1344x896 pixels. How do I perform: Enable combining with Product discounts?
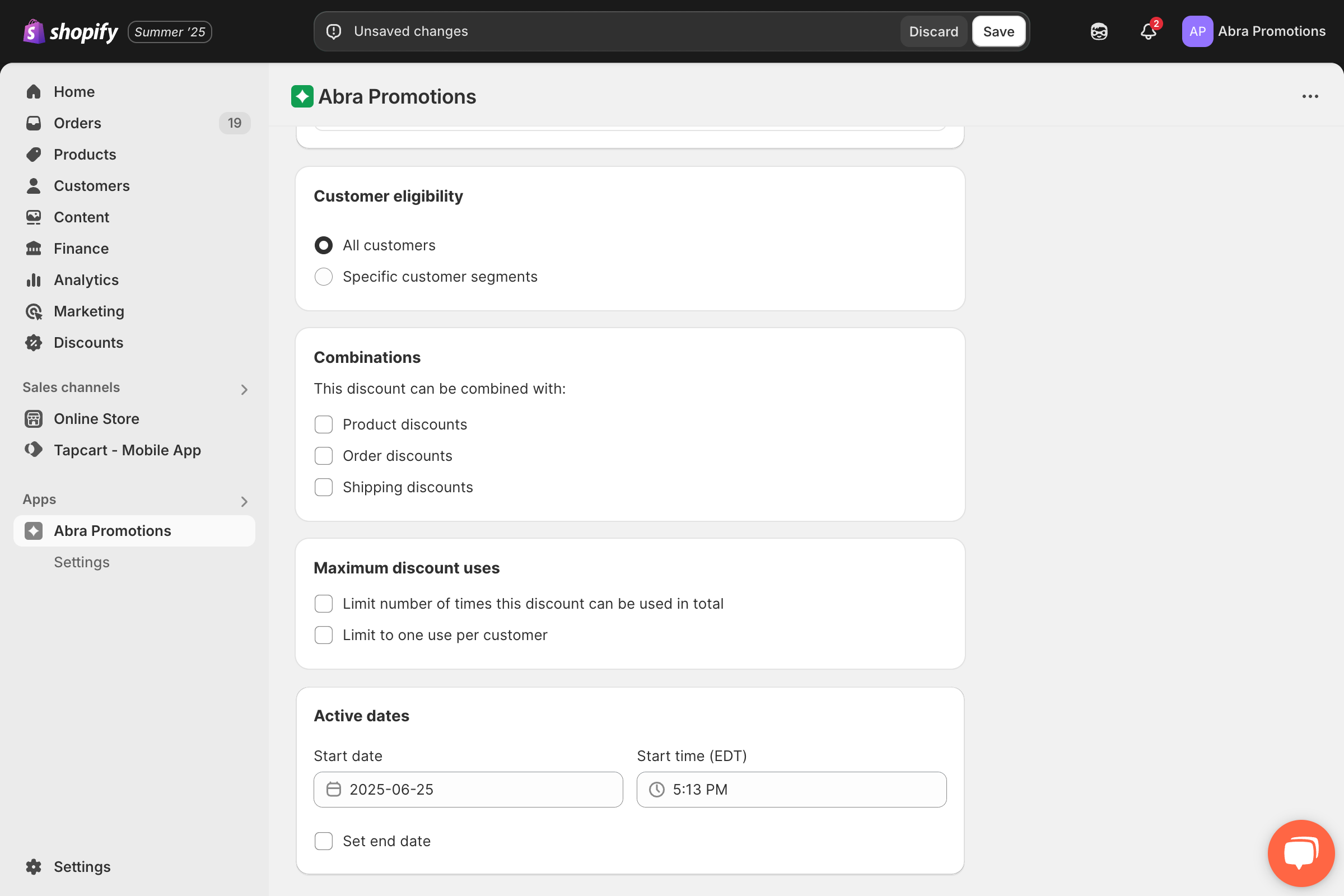(x=324, y=424)
